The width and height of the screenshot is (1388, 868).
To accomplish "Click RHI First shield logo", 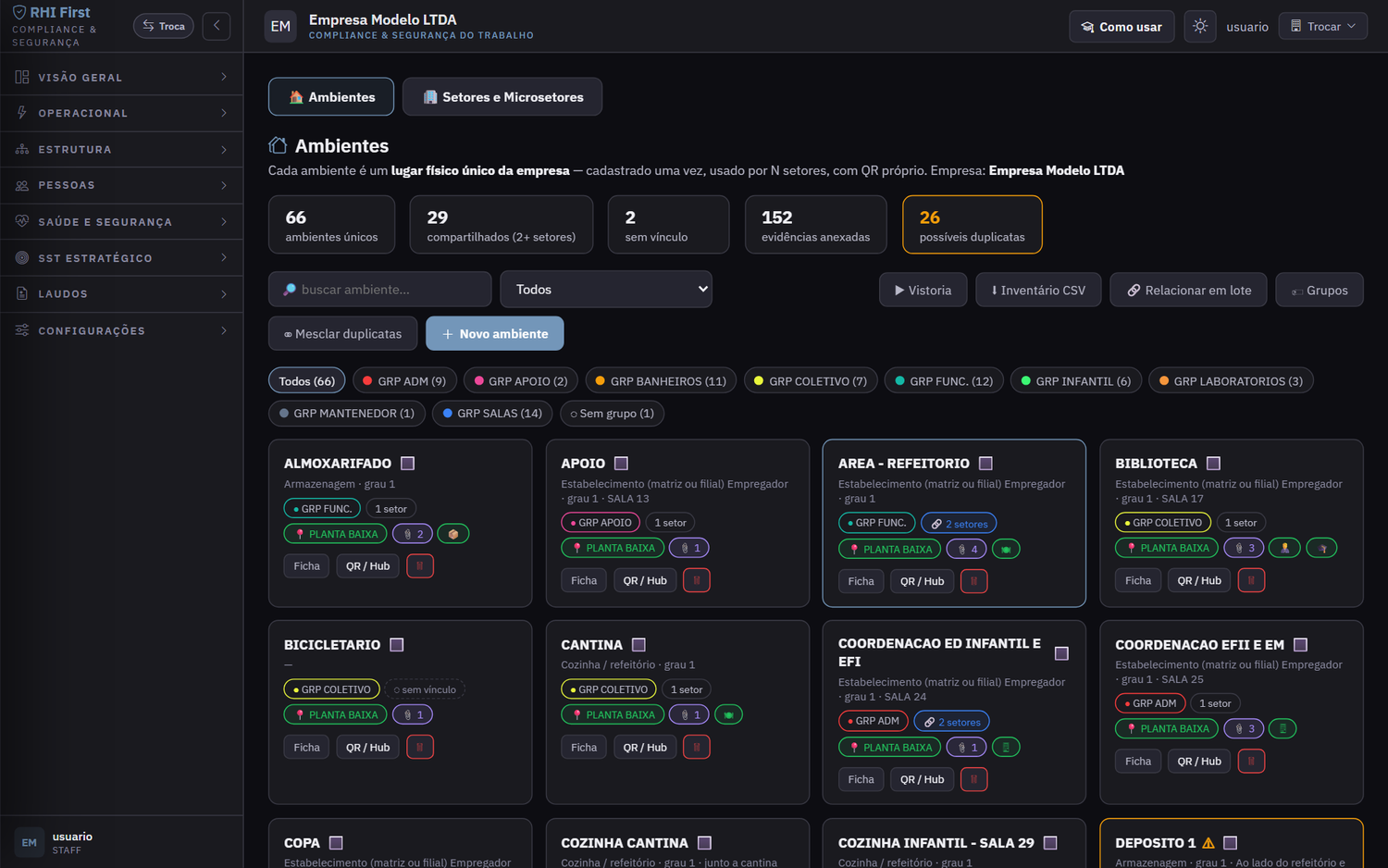I will [x=19, y=13].
